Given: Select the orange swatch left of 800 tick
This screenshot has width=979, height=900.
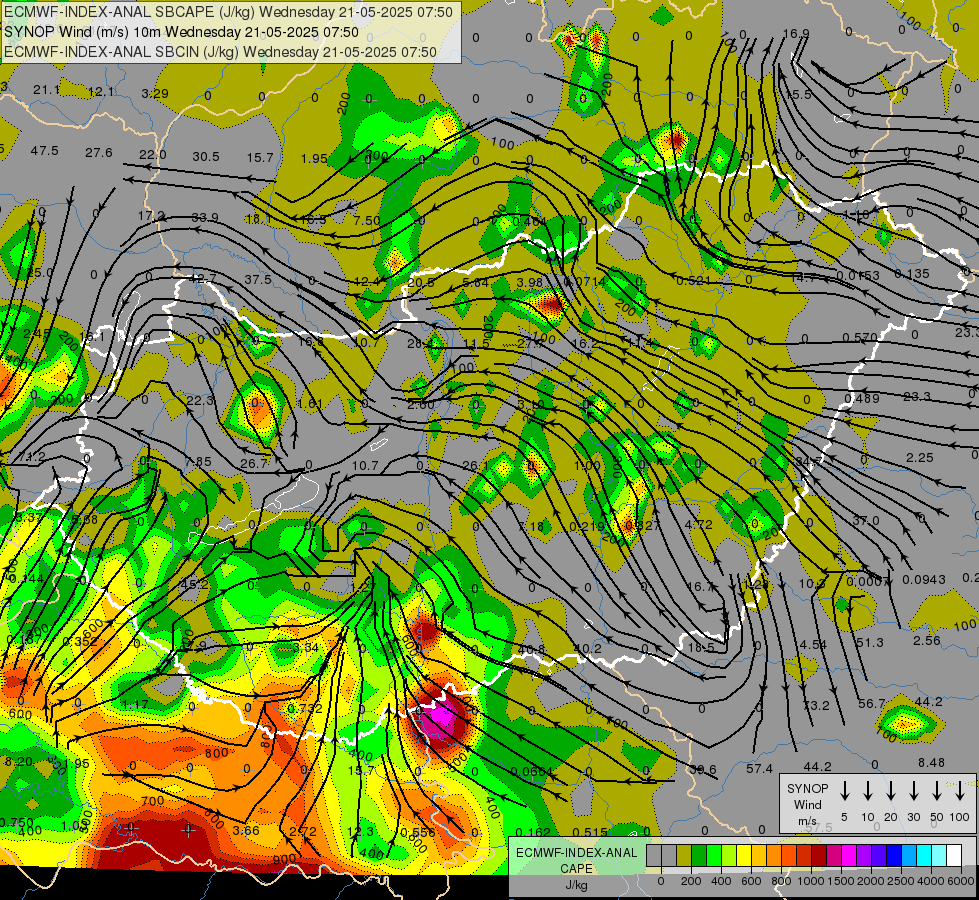Looking at the screenshot, I should [x=774, y=856].
